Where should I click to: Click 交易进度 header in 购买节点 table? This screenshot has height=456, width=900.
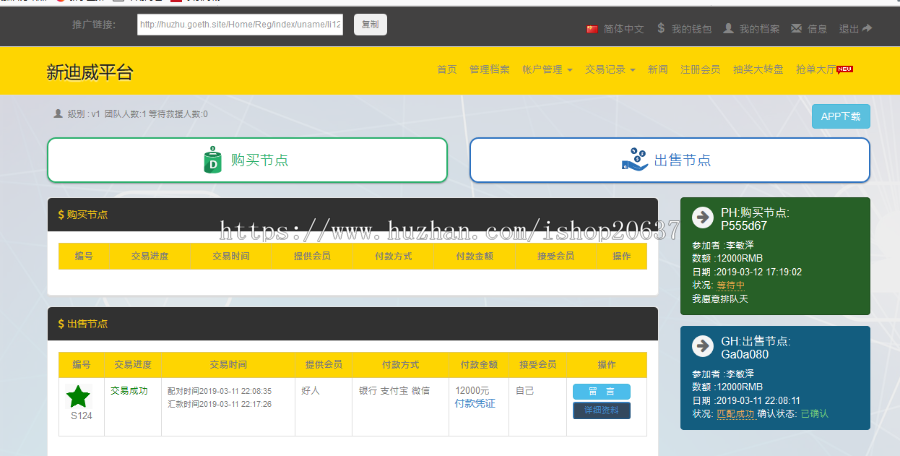pyautogui.click(x=149, y=256)
